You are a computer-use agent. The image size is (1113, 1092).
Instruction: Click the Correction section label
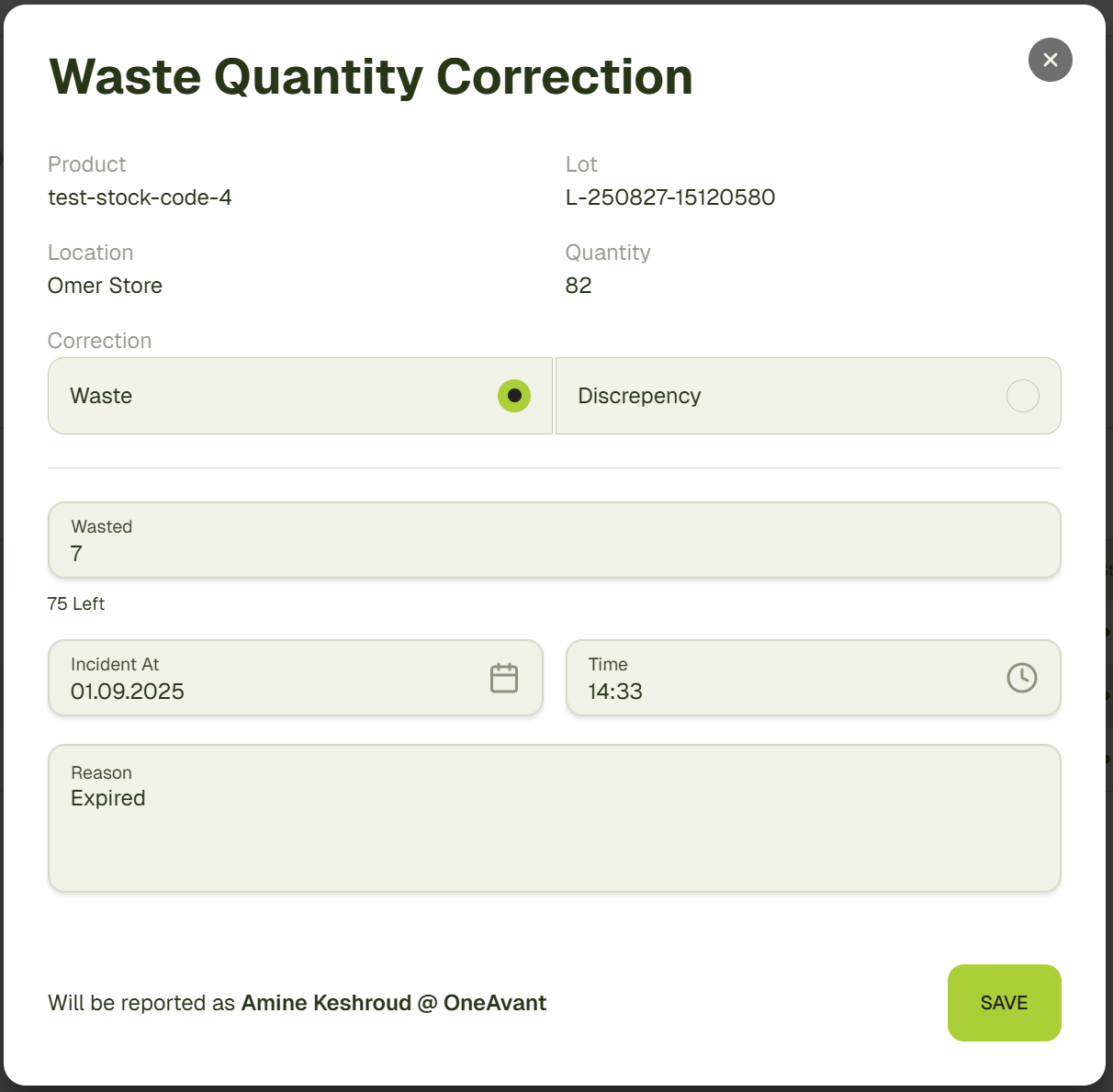point(99,341)
